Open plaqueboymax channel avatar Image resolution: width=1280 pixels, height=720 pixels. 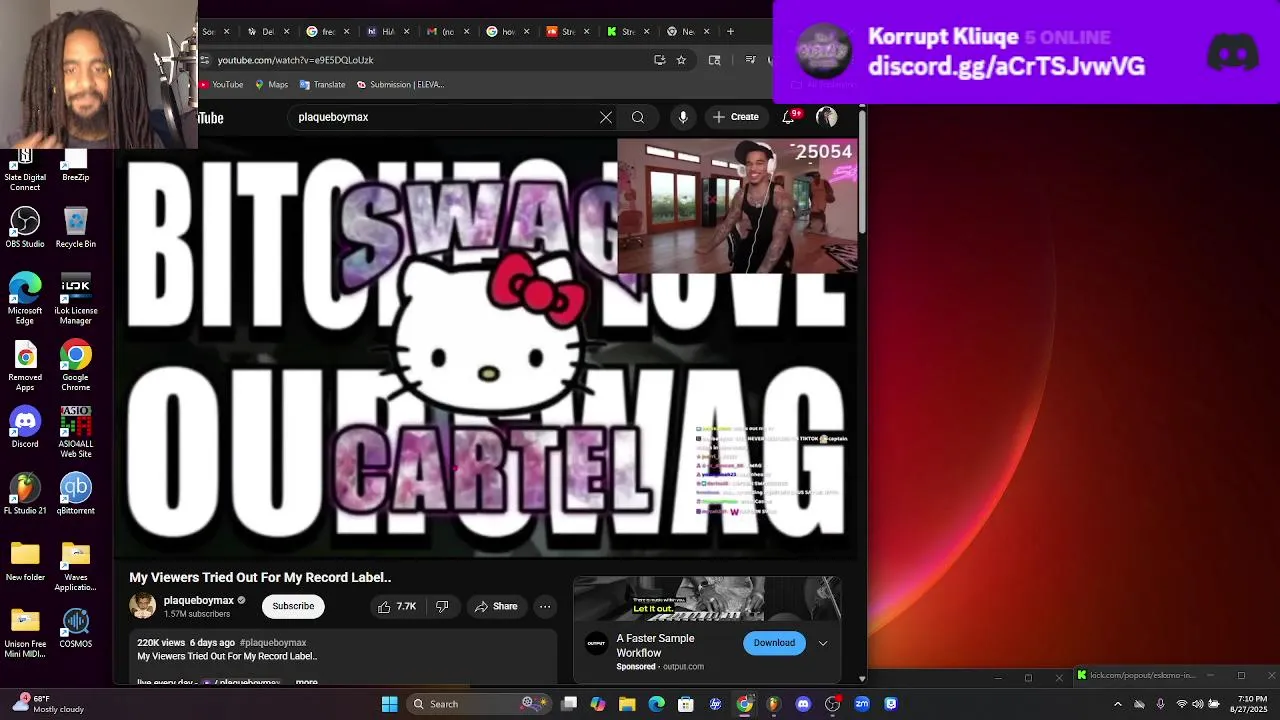point(143,606)
